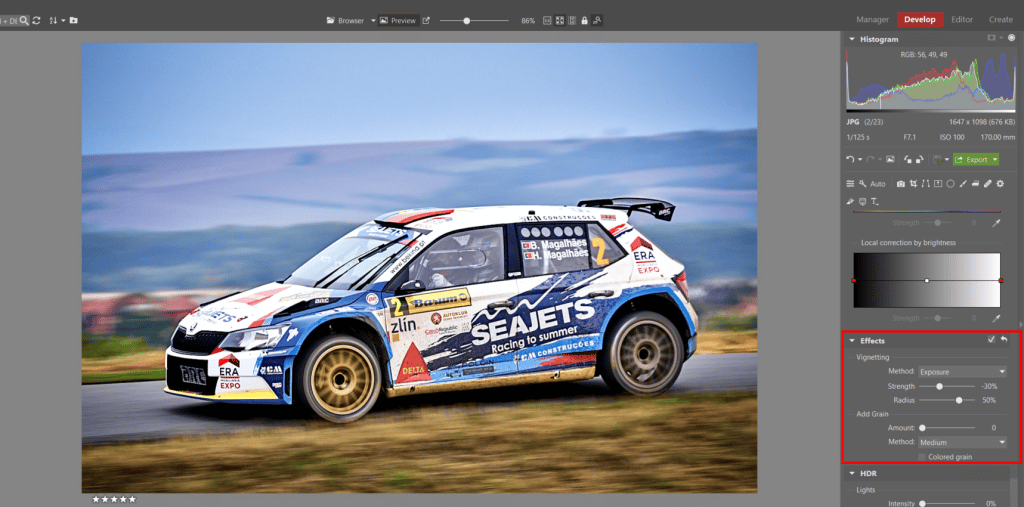The height and width of the screenshot is (507, 1024).
Task: Click the upper Strength eyedropper icon
Action: point(999,223)
